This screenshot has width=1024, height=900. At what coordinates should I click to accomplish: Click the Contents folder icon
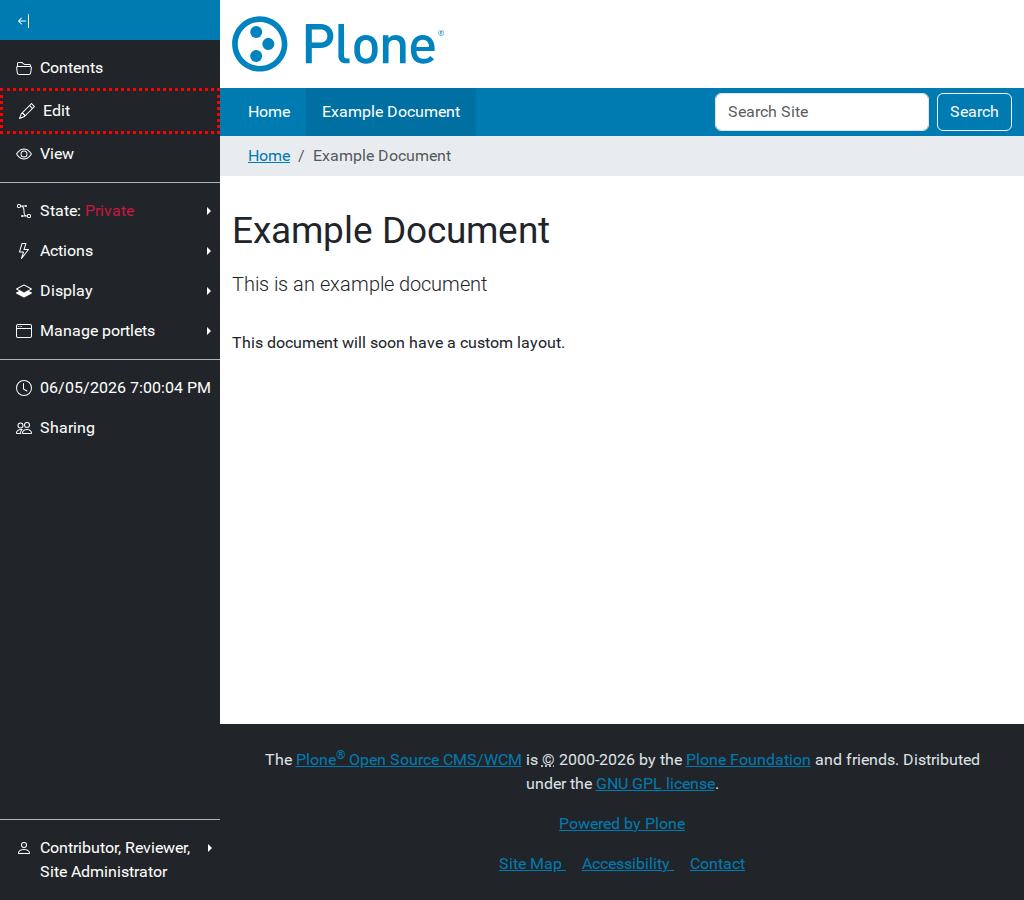(24, 68)
